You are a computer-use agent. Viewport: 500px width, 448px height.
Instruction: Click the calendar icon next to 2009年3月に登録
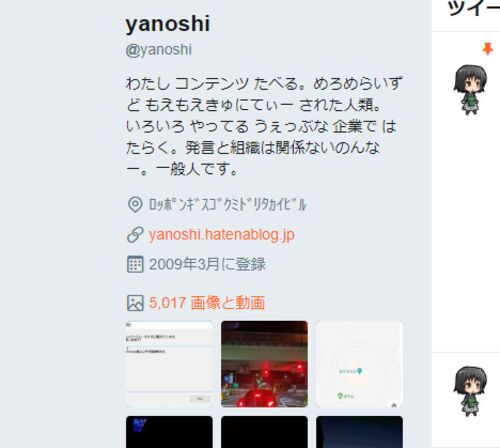135,264
